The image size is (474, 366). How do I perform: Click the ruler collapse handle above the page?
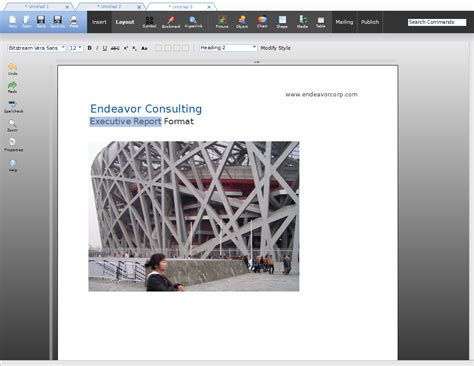click(257, 62)
